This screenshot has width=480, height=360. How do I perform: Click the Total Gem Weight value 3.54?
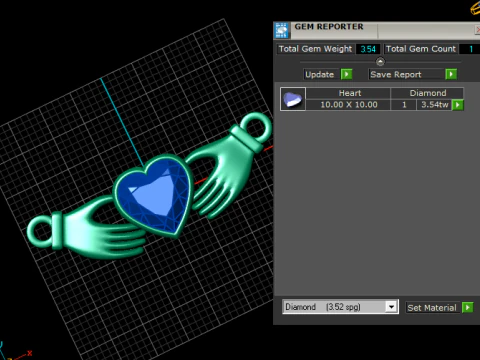click(x=368, y=49)
